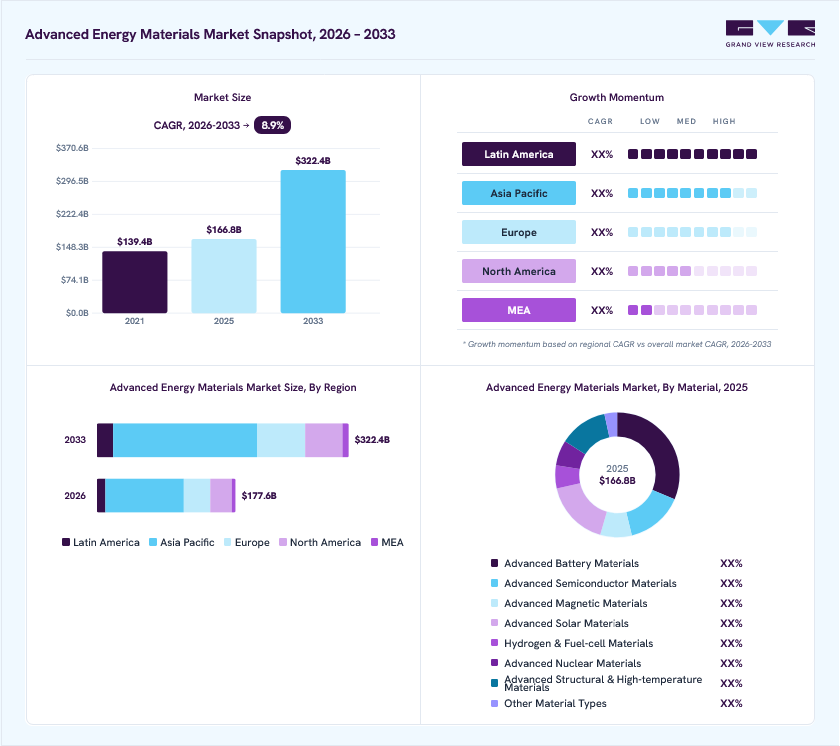
Task: Click the Market Size, By Region title
Action: (x=233, y=387)
